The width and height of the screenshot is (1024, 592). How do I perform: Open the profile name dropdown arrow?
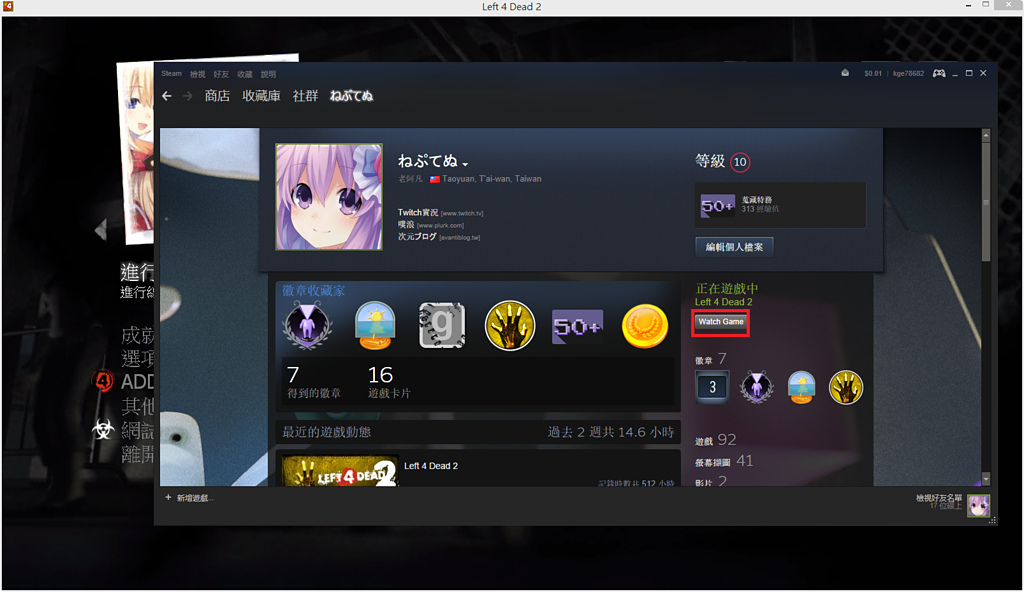(x=465, y=164)
